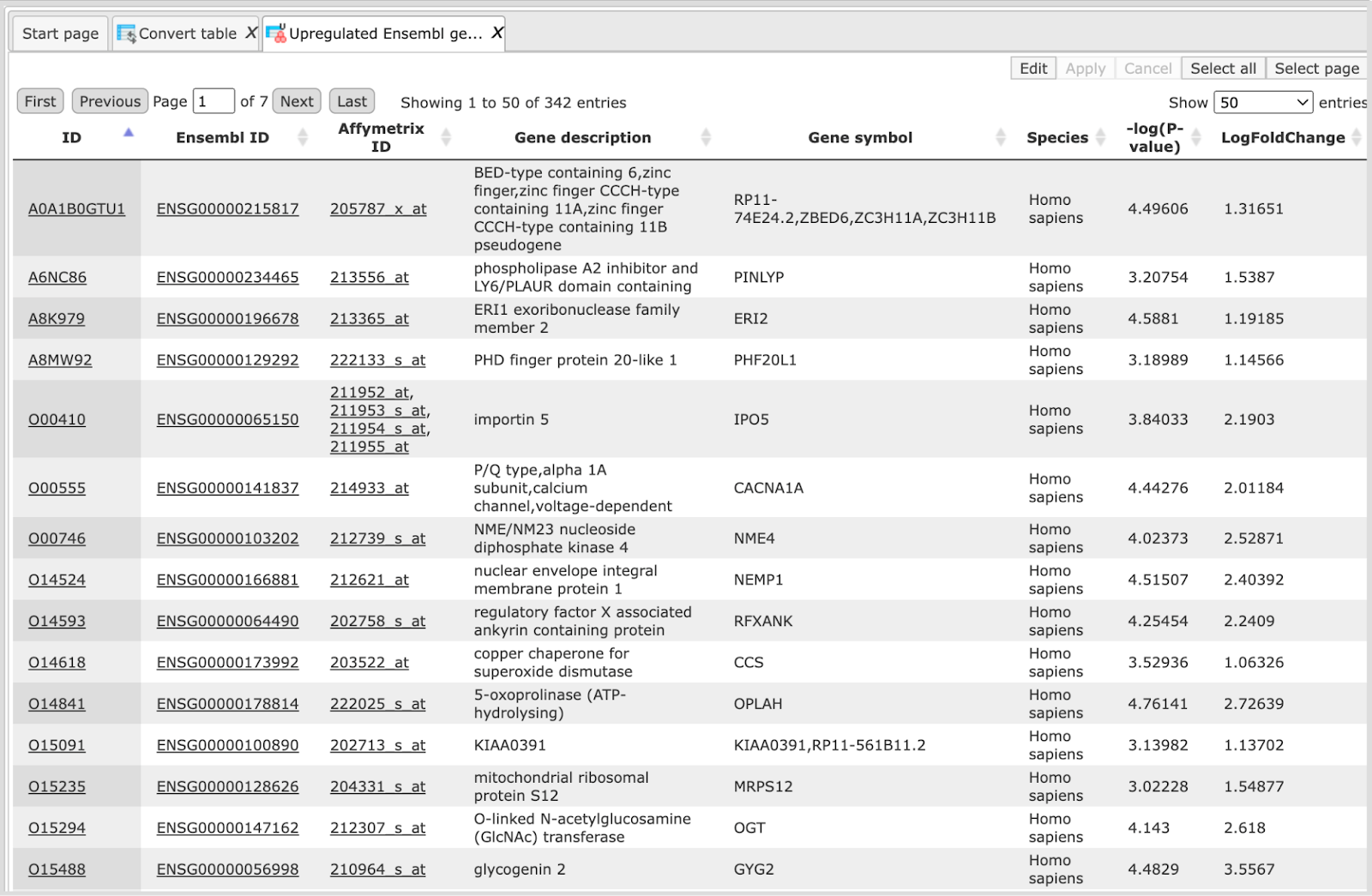Go to the Next page
Screen dimensions: 1372x896
297,101
